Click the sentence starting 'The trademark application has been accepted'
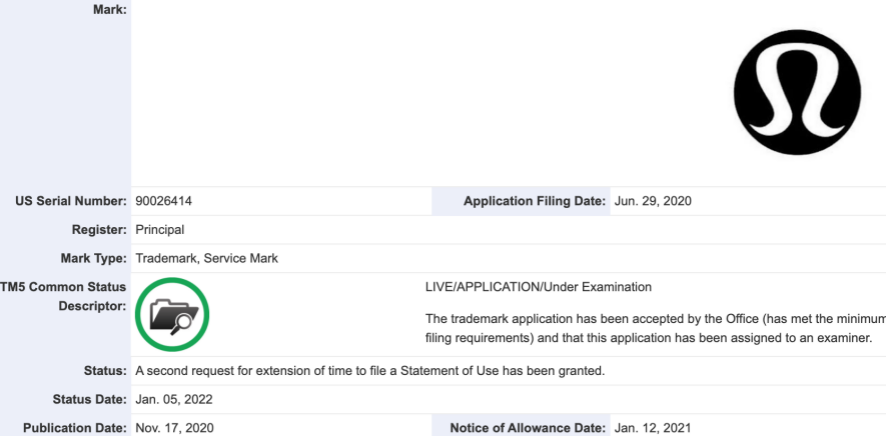The height and width of the screenshot is (444, 892). pos(656,318)
